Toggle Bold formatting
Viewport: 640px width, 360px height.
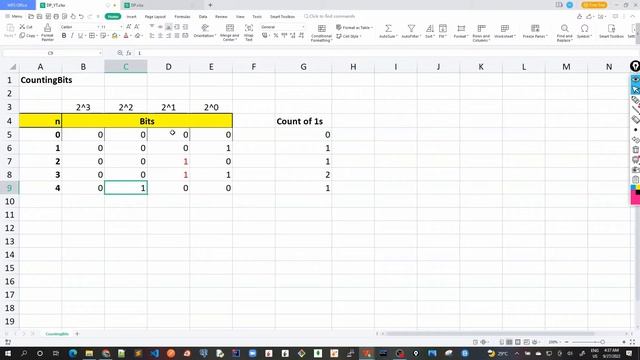coord(64,36)
